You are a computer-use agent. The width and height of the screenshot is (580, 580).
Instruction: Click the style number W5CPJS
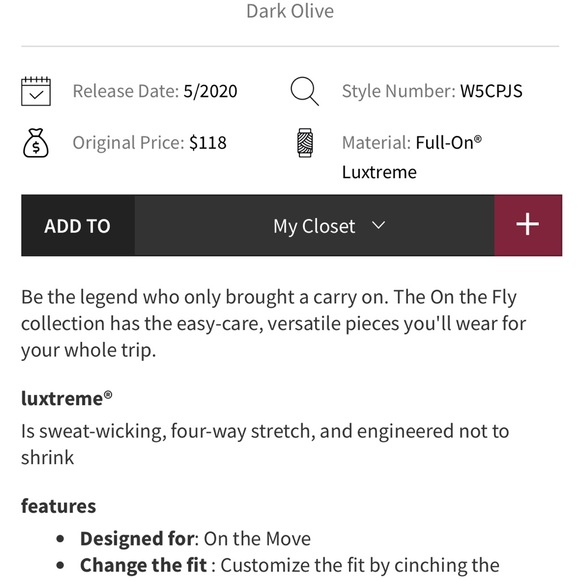pyautogui.click(x=491, y=91)
